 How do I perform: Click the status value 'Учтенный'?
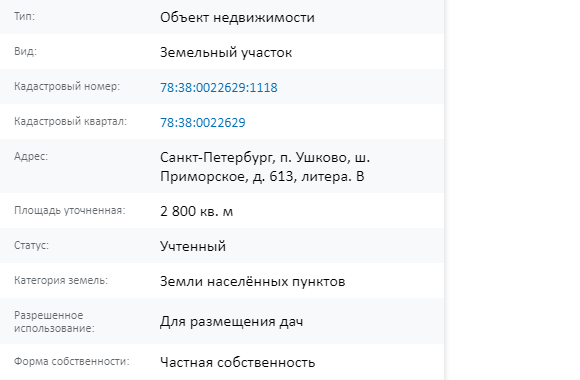pos(193,246)
